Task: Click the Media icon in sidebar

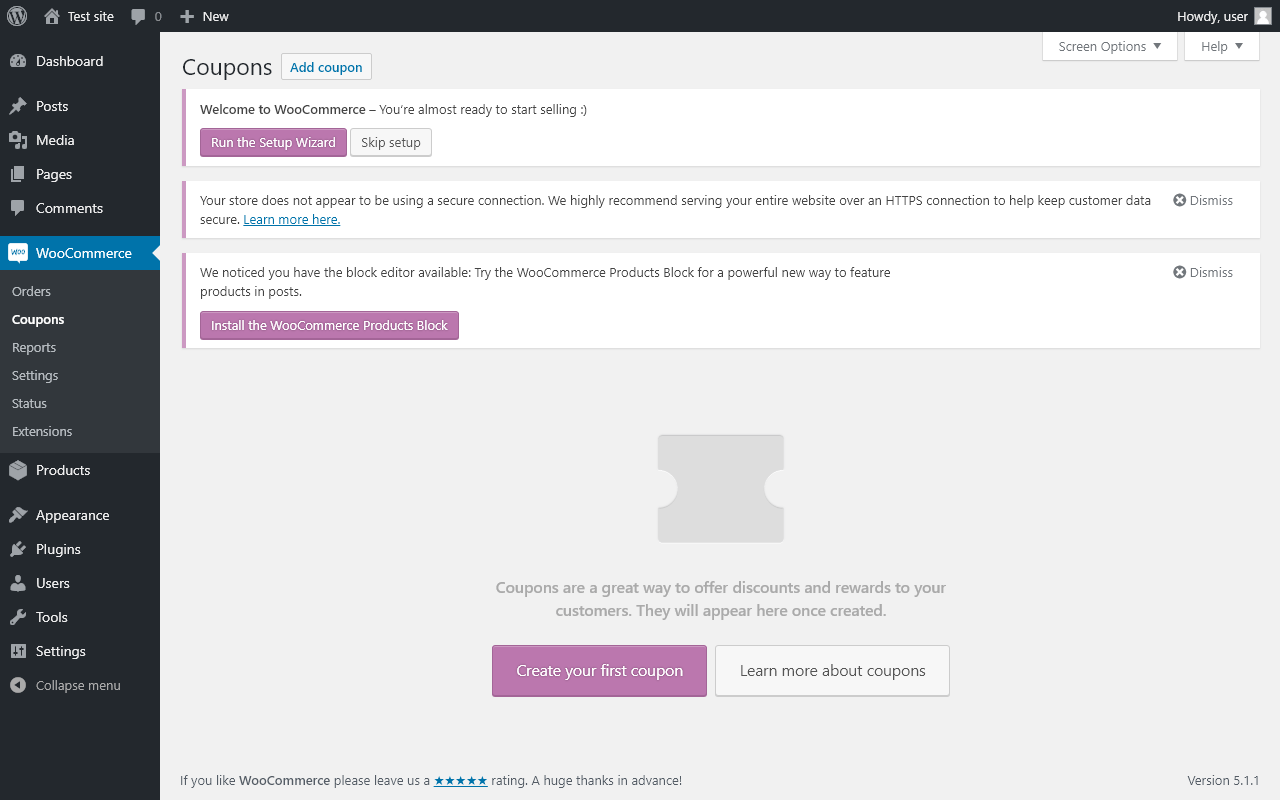Action: coord(18,140)
